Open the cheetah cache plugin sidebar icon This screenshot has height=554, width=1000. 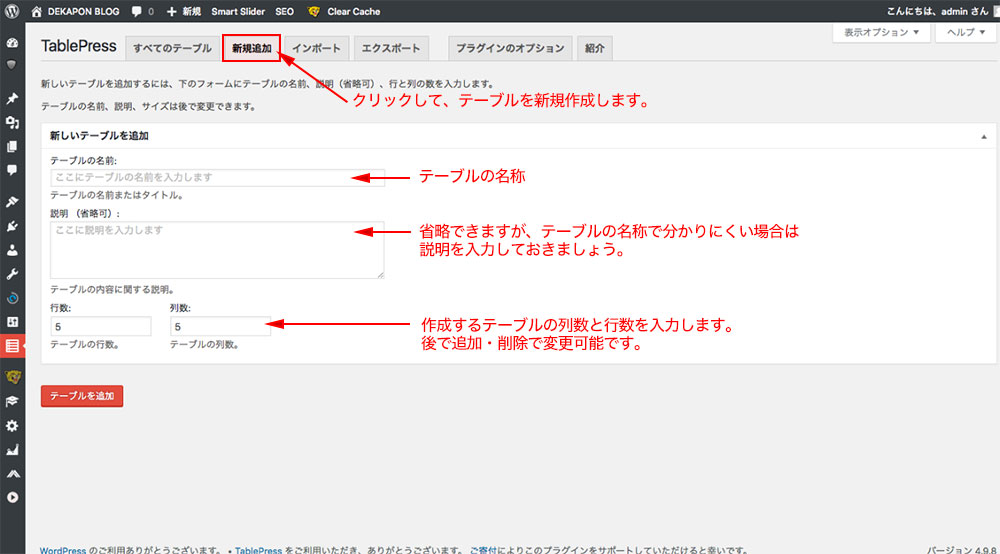pos(13,377)
